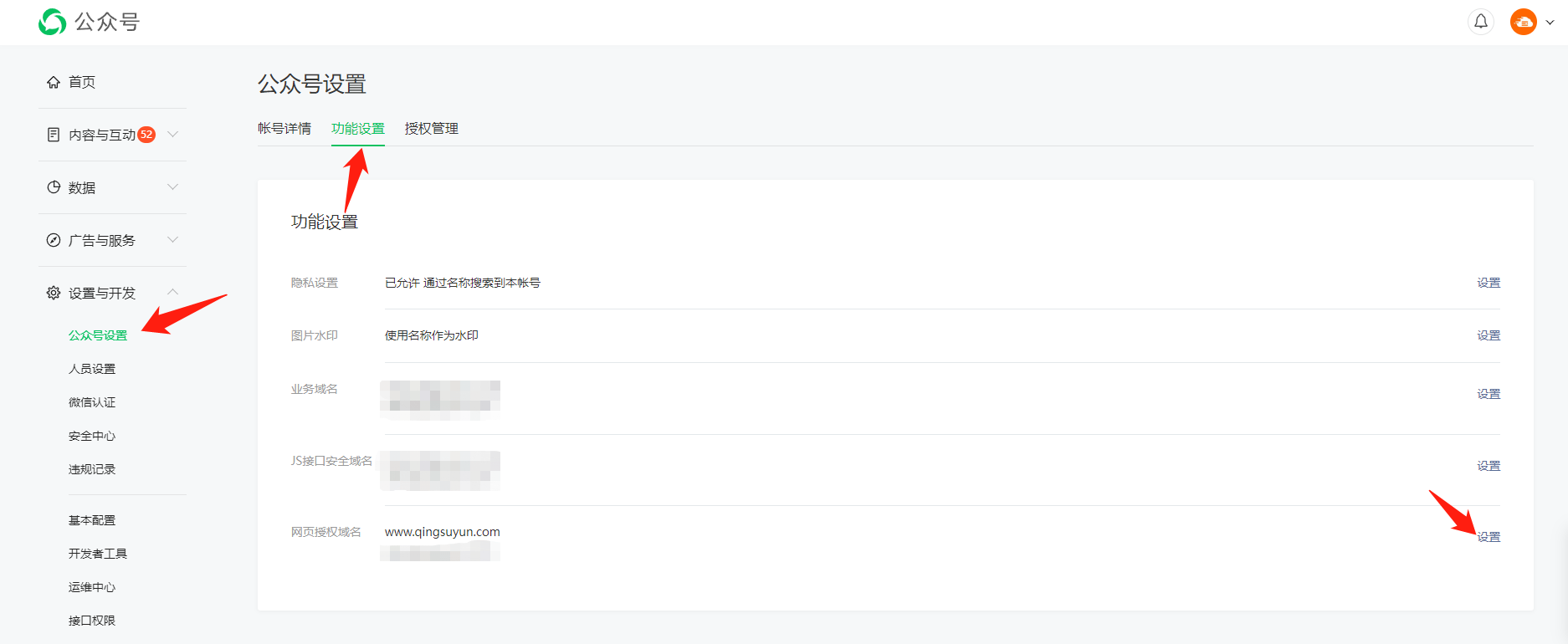Screen dimensions: 1568x644
Task: Click 设置 link for 网页授权域名
Action: coord(1488,537)
